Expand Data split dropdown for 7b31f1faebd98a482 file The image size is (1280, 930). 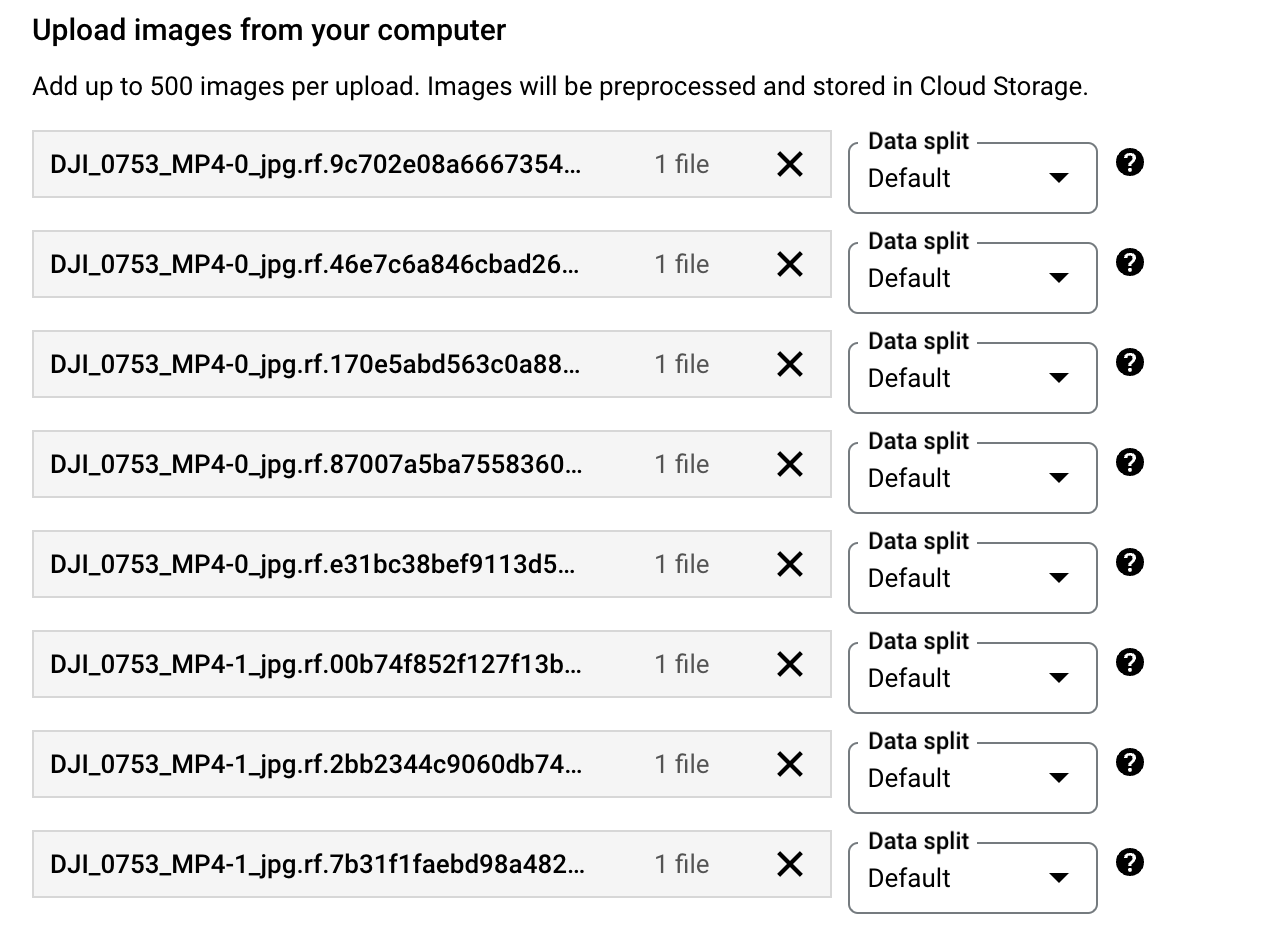pos(972,878)
